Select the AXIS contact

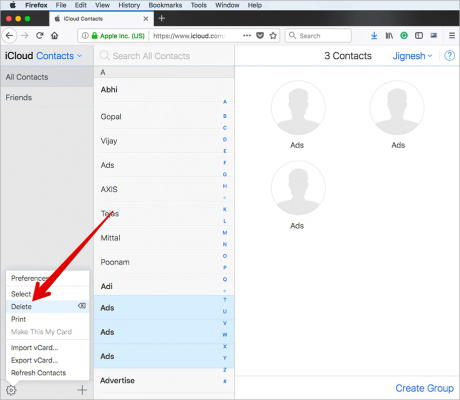(164, 189)
